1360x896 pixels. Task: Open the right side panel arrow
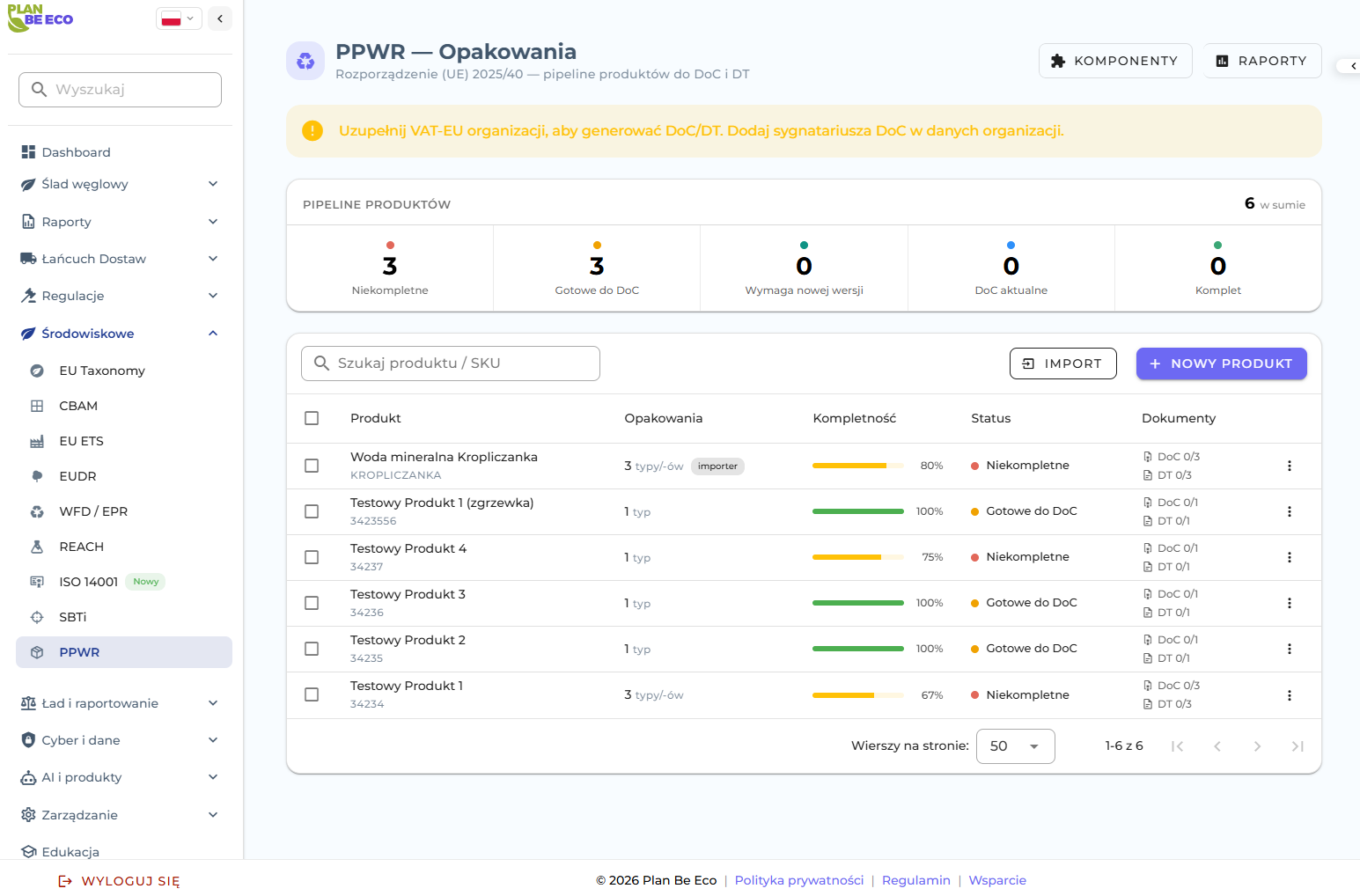click(1351, 66)
